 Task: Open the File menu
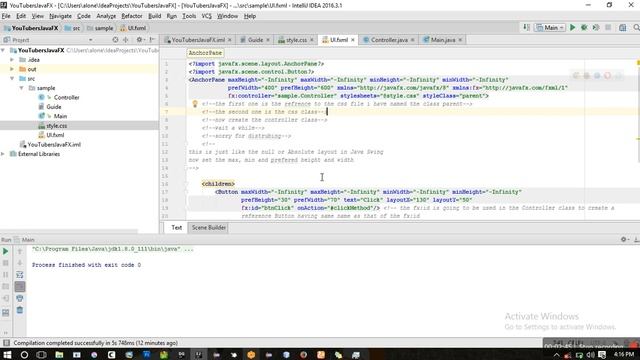click(6, 16)
